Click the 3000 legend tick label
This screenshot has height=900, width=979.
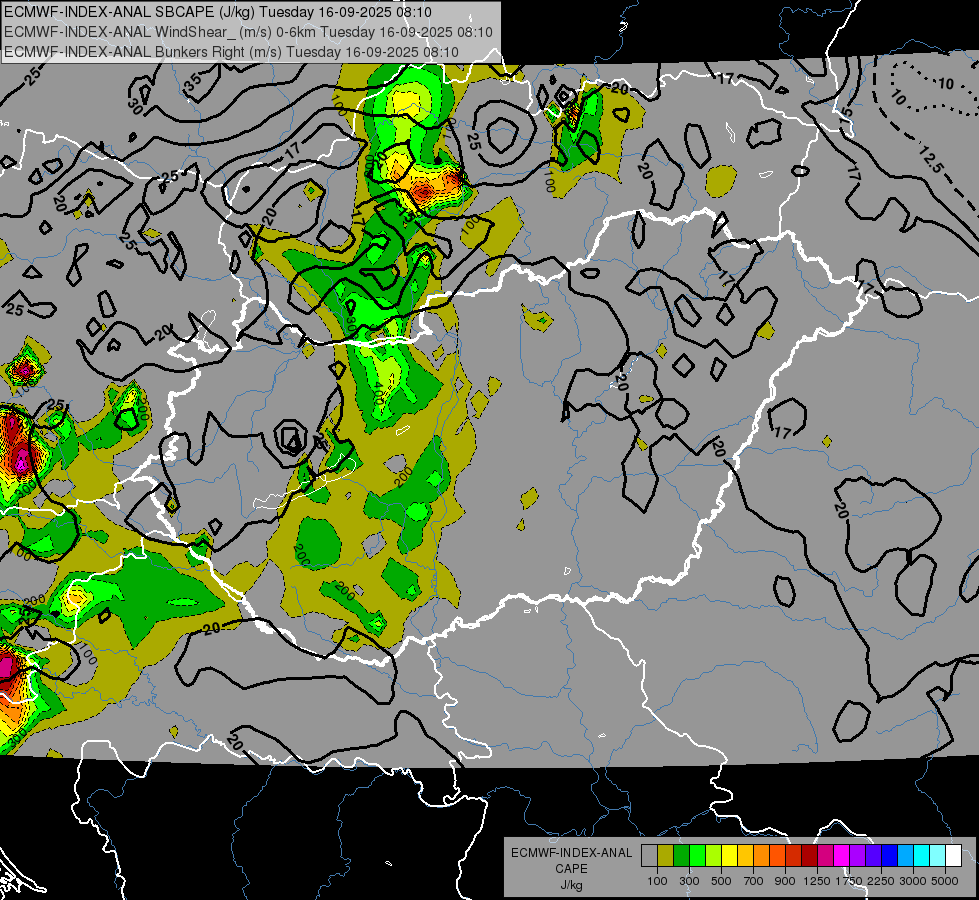[x=914, y=881]
